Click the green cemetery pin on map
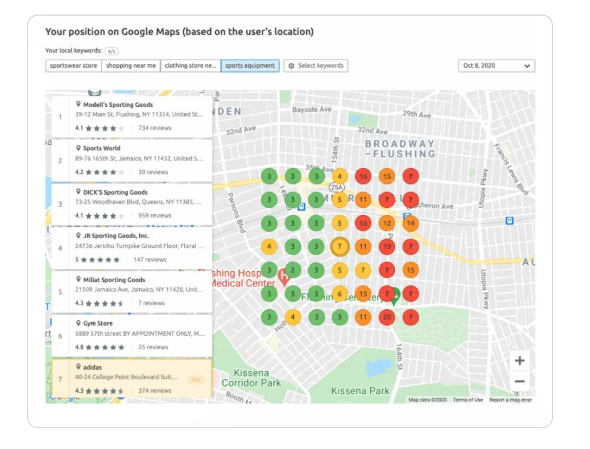The image size is (590, 449). click(x=395, y=296)
